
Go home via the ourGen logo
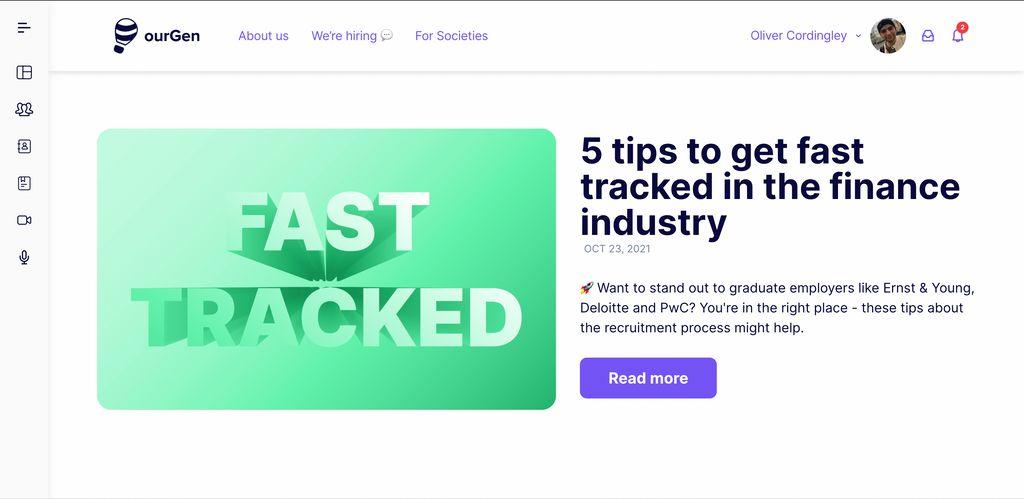(157, 35)
